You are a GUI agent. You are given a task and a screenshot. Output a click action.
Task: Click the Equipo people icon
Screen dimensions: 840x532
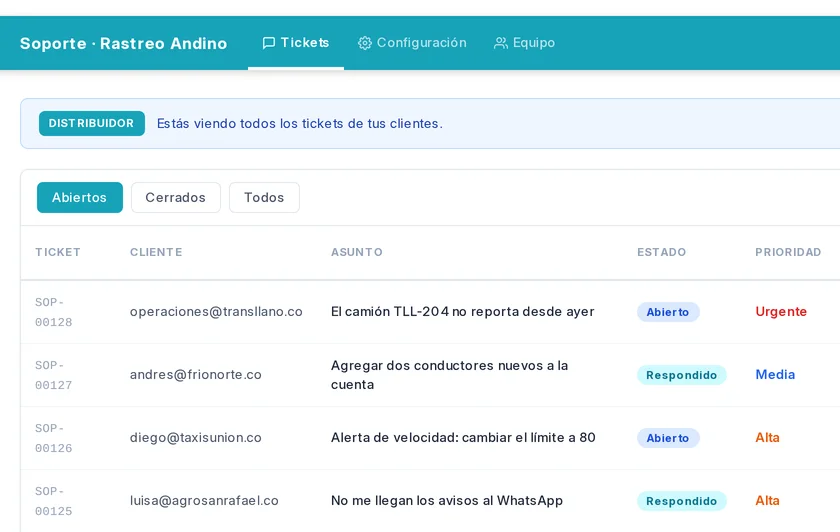click(x=501, y=43)
